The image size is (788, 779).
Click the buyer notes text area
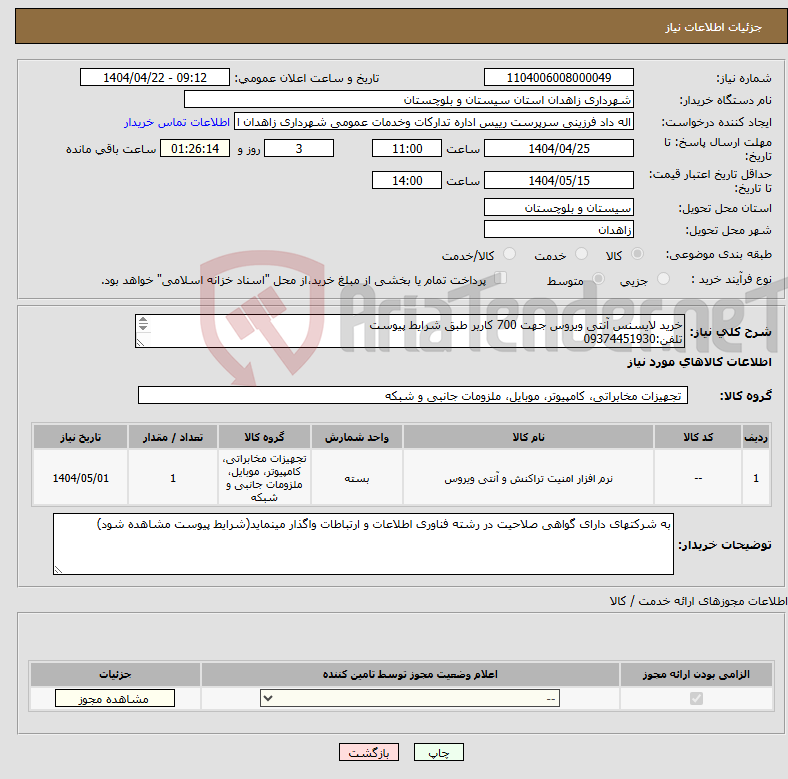363,544
